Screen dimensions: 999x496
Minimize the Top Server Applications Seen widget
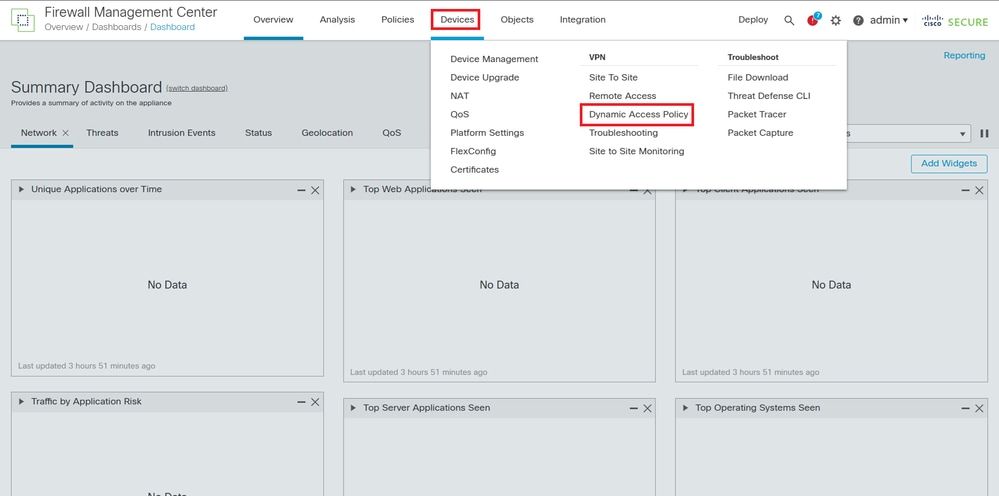pyautogui.click(x=634, y=409)
